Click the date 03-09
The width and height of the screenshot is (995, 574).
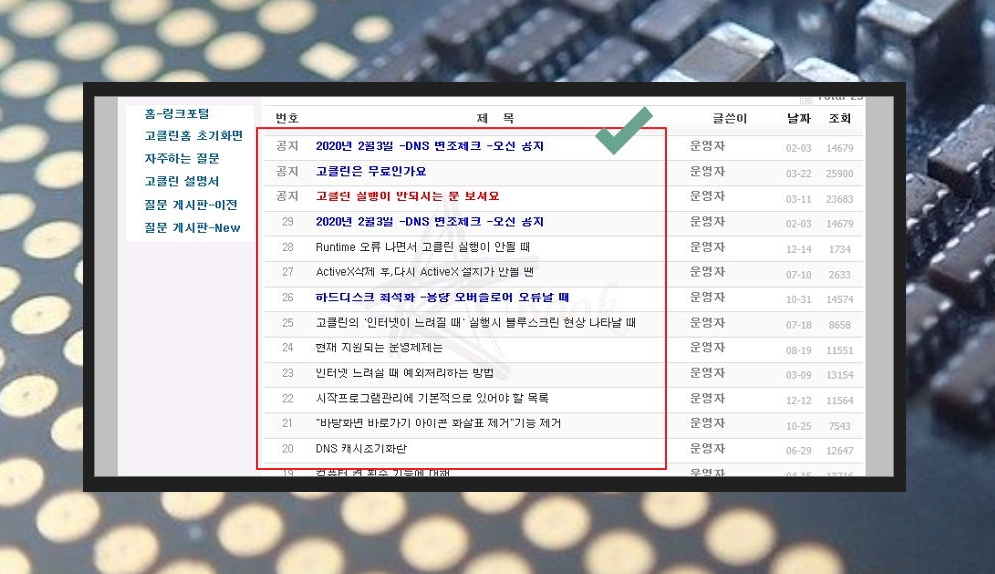tap(798, 375)
